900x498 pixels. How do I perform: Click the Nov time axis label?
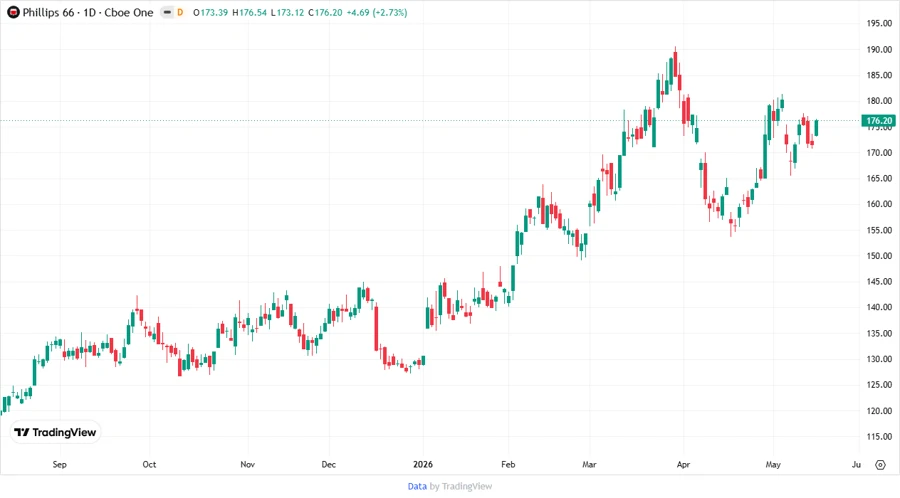point(247,464)
